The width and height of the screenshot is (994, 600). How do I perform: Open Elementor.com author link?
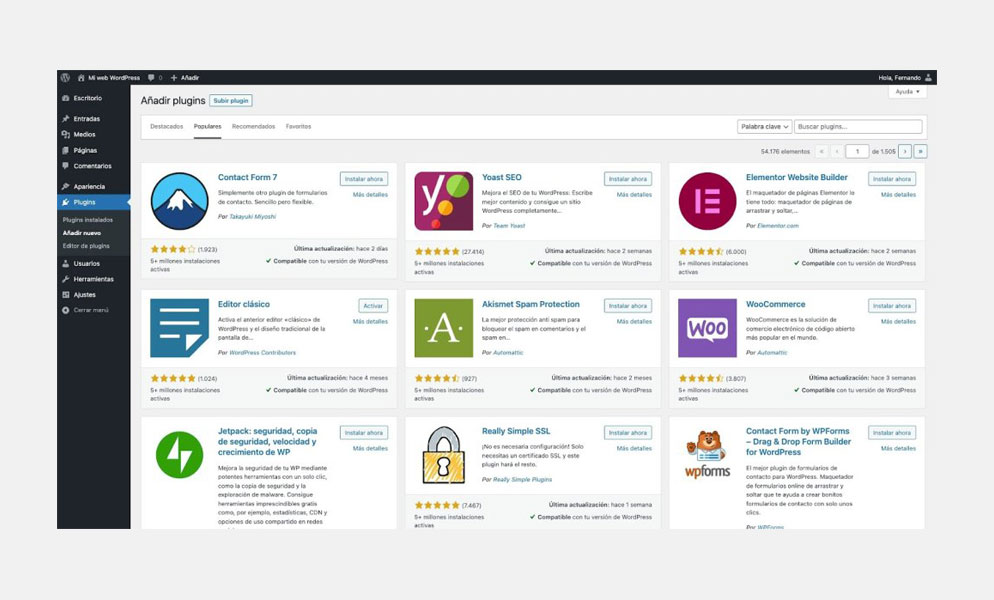(778, 226)
